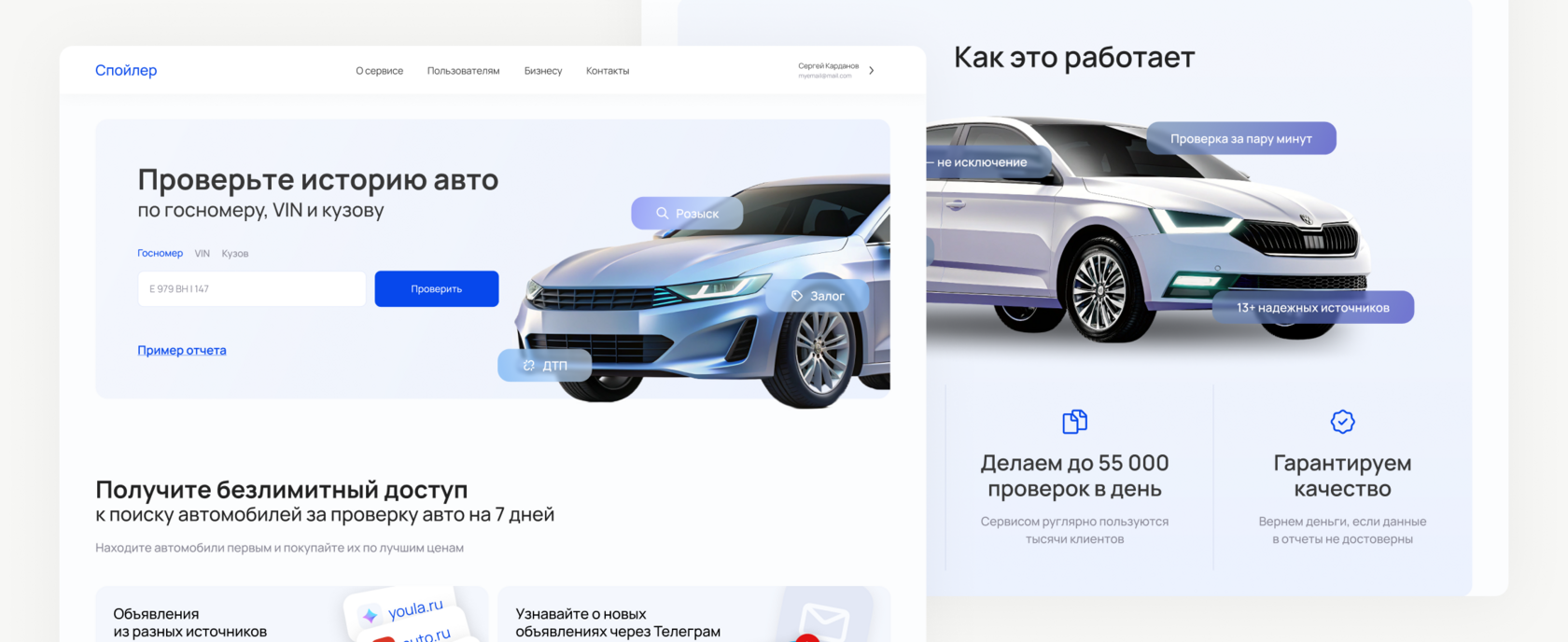
Task: Open Контакты in the navigation
Action: tap(608, 71)
